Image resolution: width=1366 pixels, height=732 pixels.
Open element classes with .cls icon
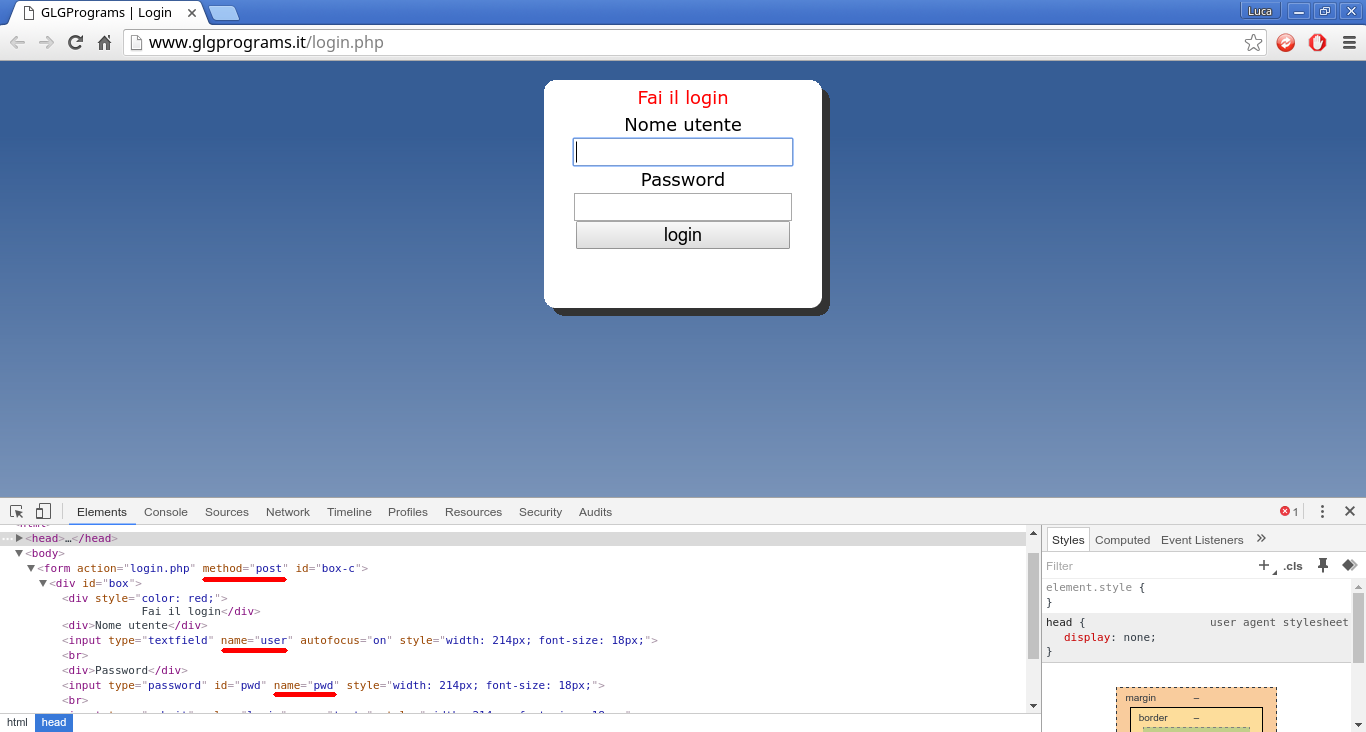1294,565
